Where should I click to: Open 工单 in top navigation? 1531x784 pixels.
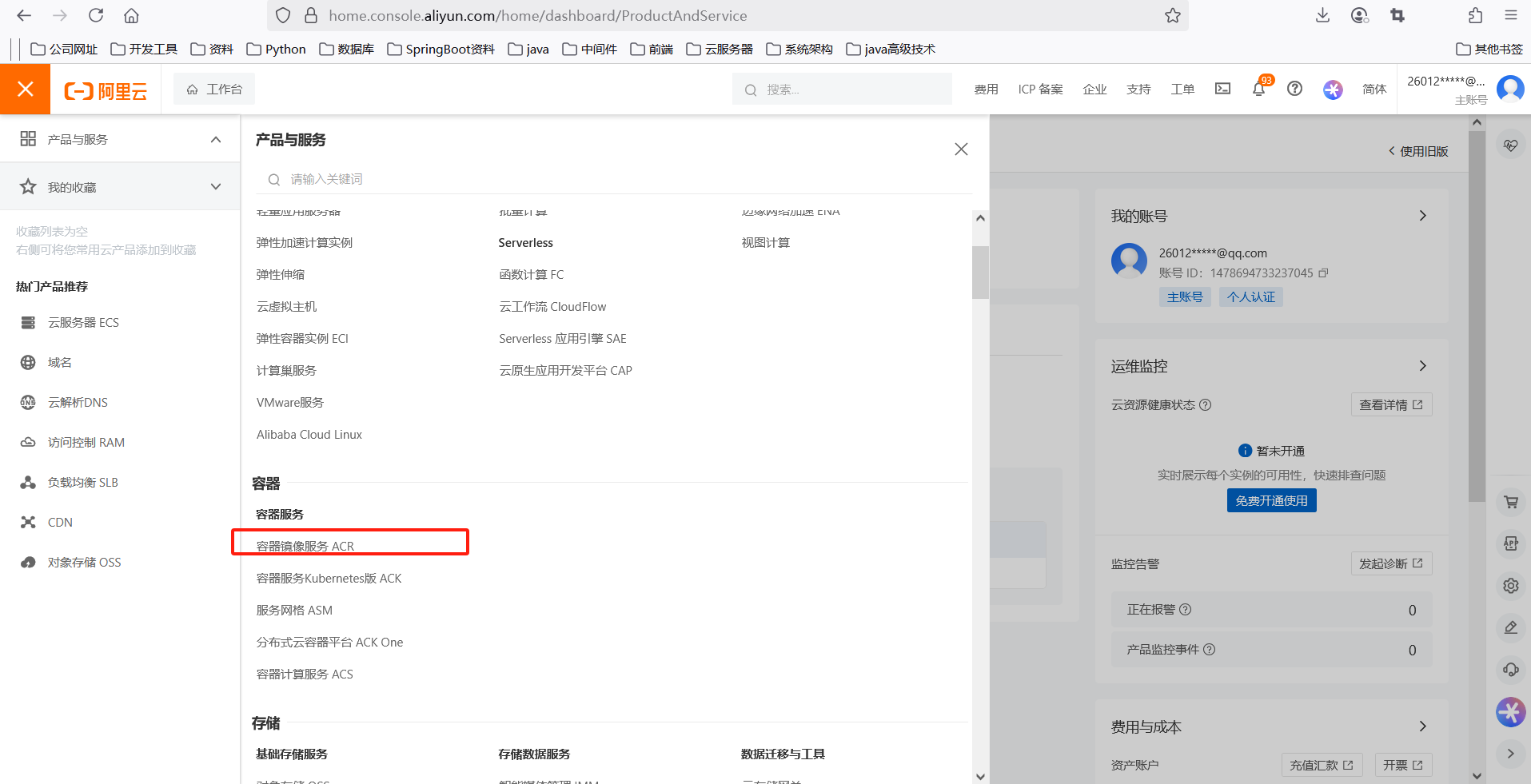pos(1182,90)
